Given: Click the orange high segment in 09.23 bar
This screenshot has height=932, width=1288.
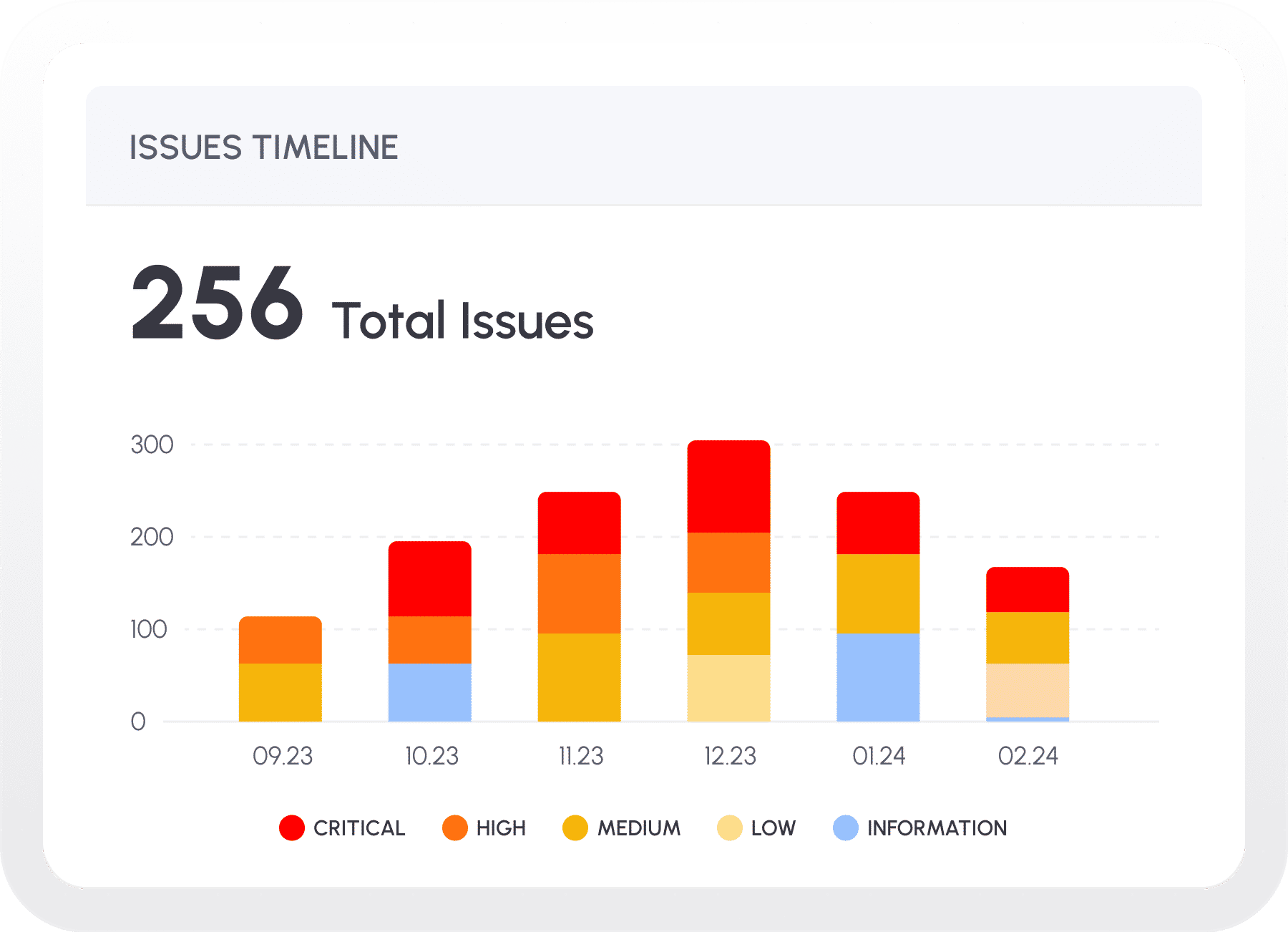Looking at the screenshot, I should click(280, 640).
